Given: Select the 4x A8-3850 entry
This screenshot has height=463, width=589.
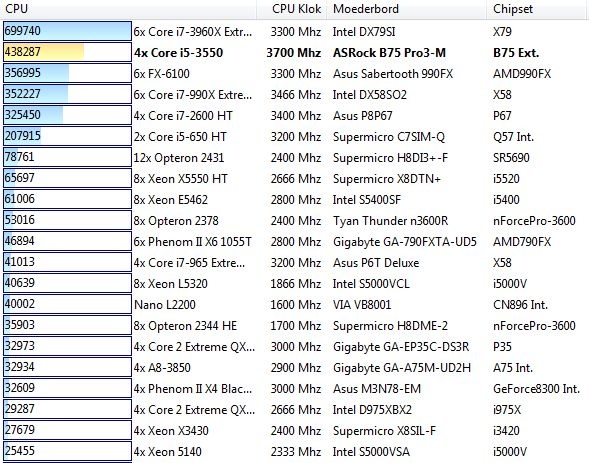Looking at the screenshot, I should pyautogui.click(x=162, y=368).
